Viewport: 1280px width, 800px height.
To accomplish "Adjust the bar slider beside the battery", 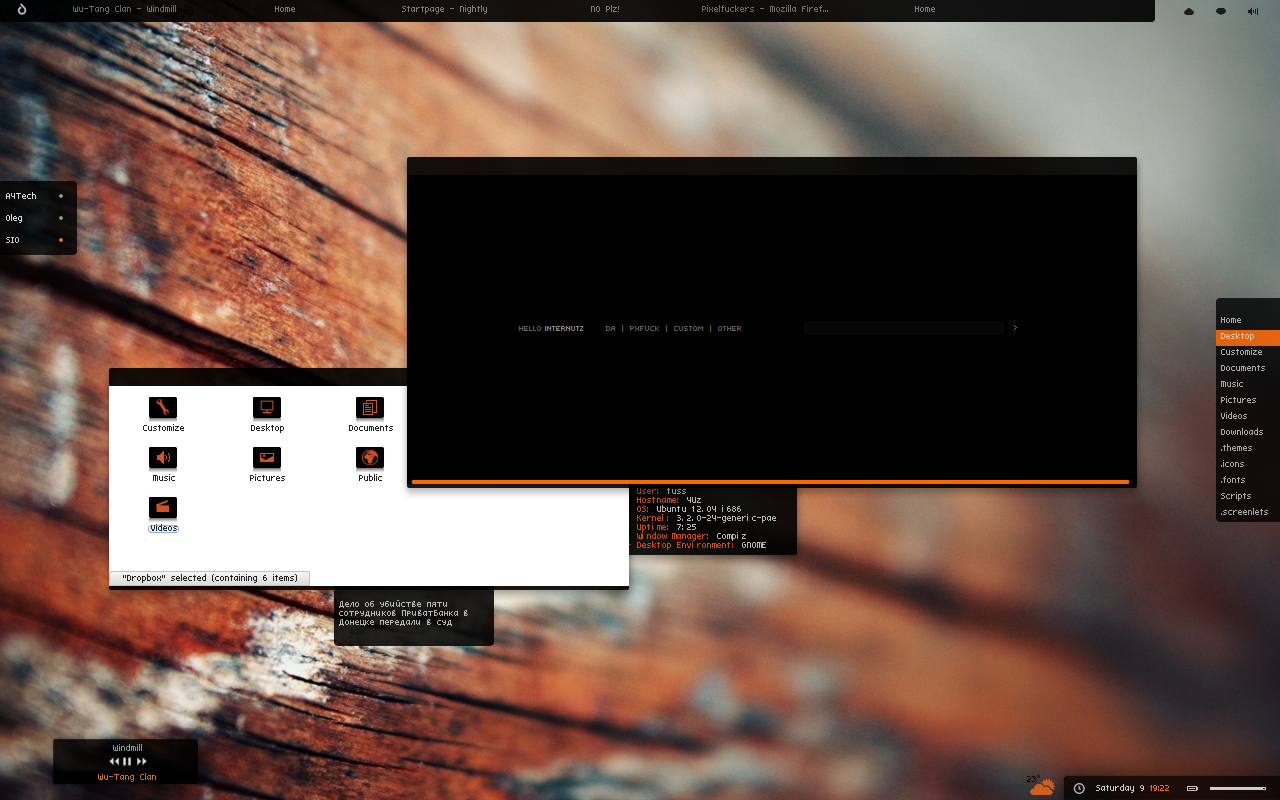I will (1237, 788).
